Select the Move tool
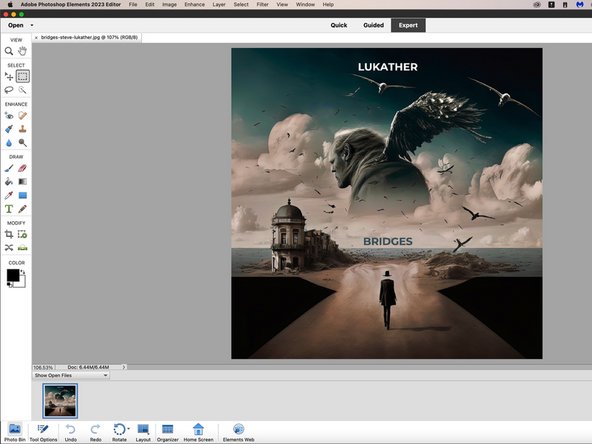This screenshot has width=592, height=444. [9, 77]
